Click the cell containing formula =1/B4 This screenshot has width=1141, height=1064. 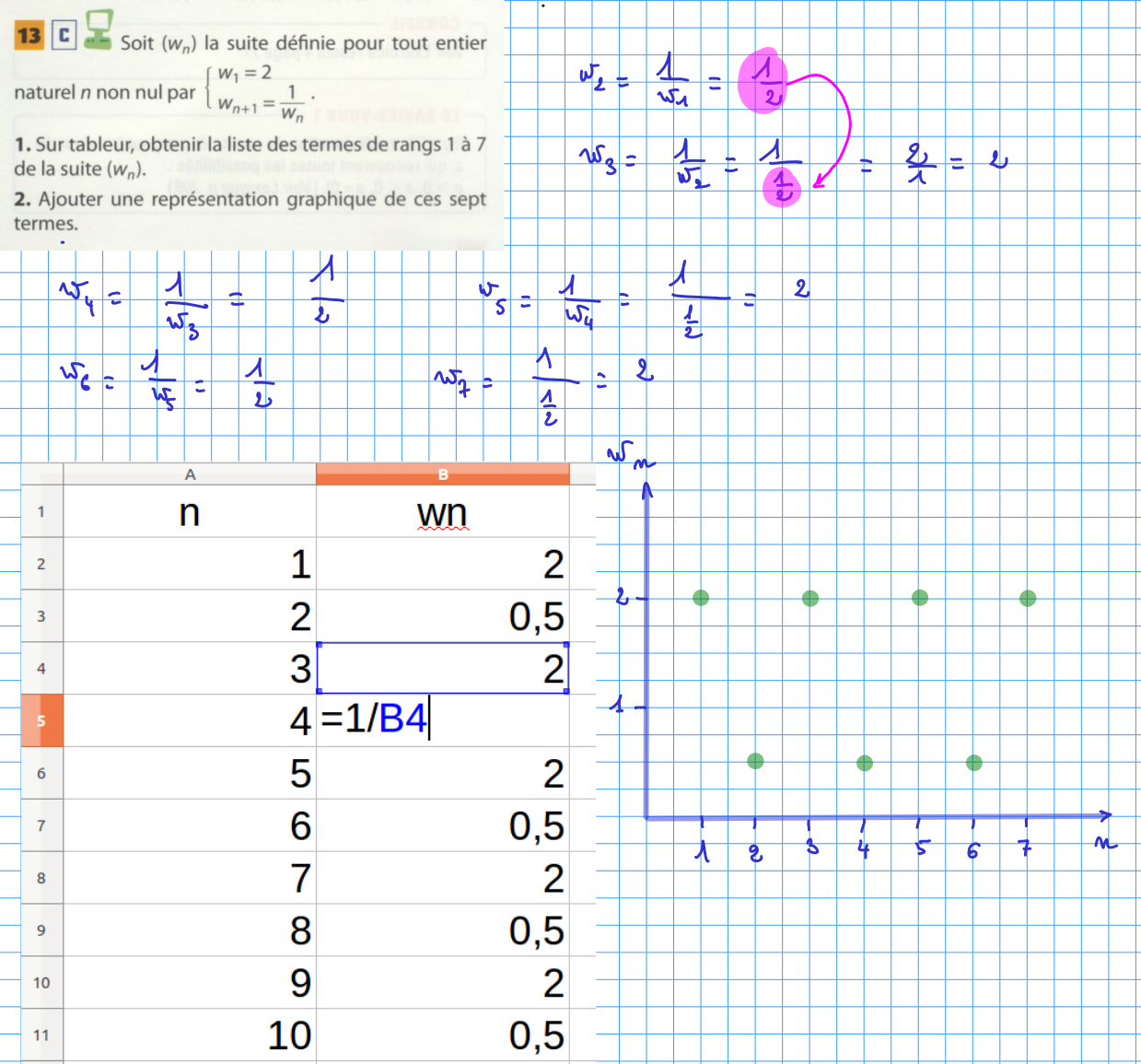point(442,719)
